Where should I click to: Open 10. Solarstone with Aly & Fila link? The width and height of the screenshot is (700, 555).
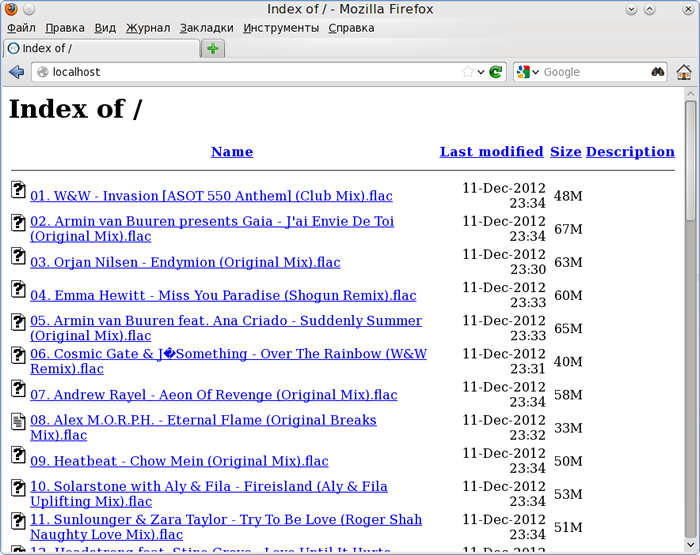[208, 494]
